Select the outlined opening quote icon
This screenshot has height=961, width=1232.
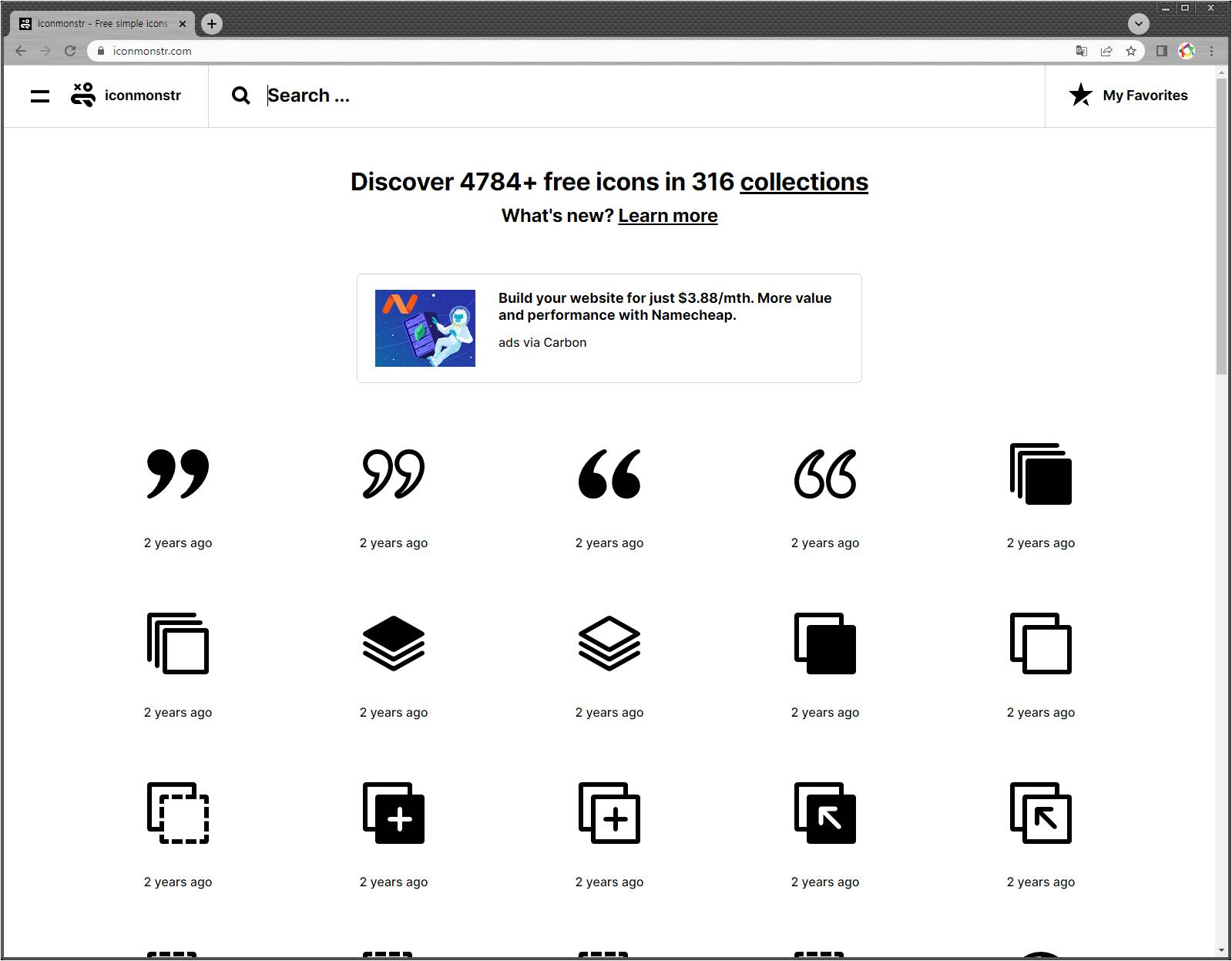click(x=825, y=474)
